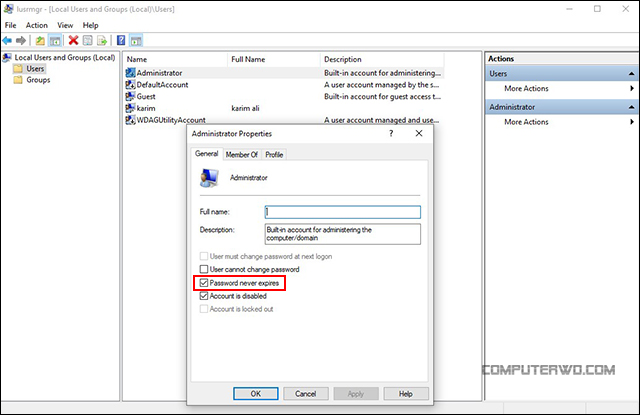Click the Export List toolbar icon
This screenshot has height=415, width=640.
103,40
